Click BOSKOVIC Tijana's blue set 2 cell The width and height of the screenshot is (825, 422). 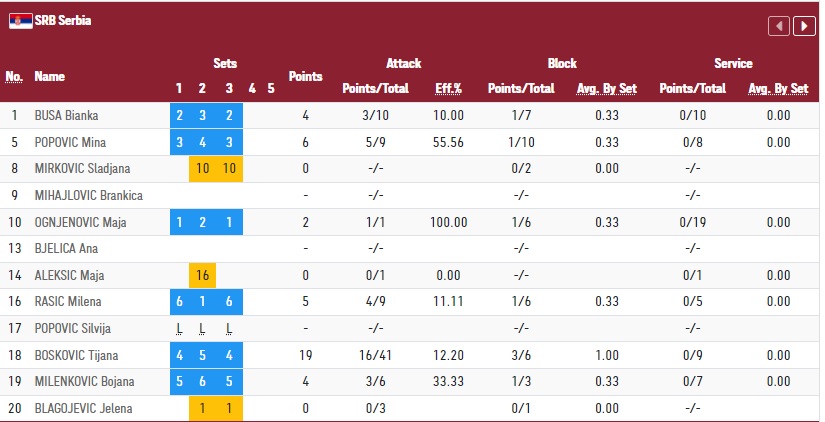[x=202, y=353]
